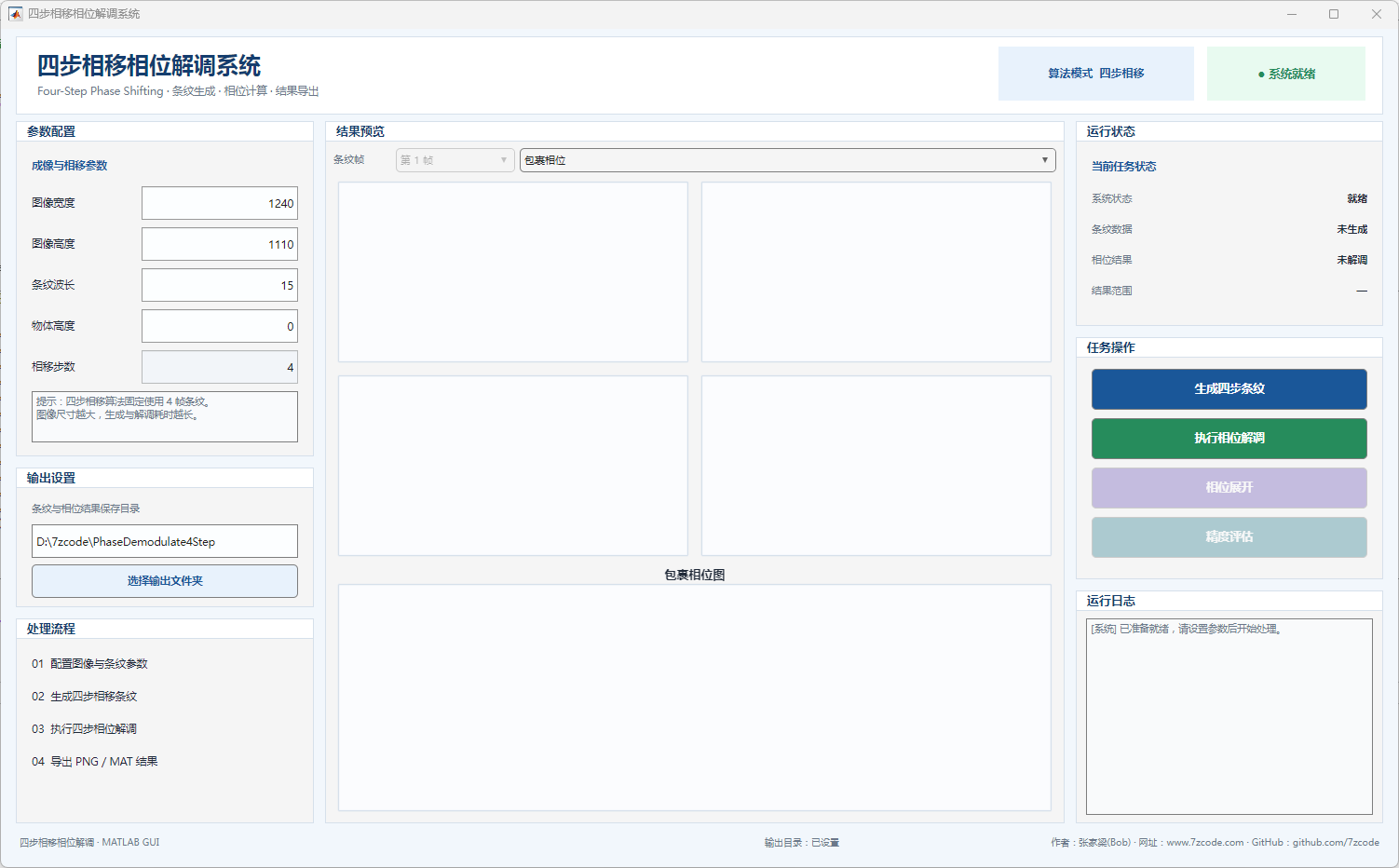Viewport: 1399px width, 868px height.
Task: Click step 02 生成四步相移条纹
Action: (x=84, y=697)
